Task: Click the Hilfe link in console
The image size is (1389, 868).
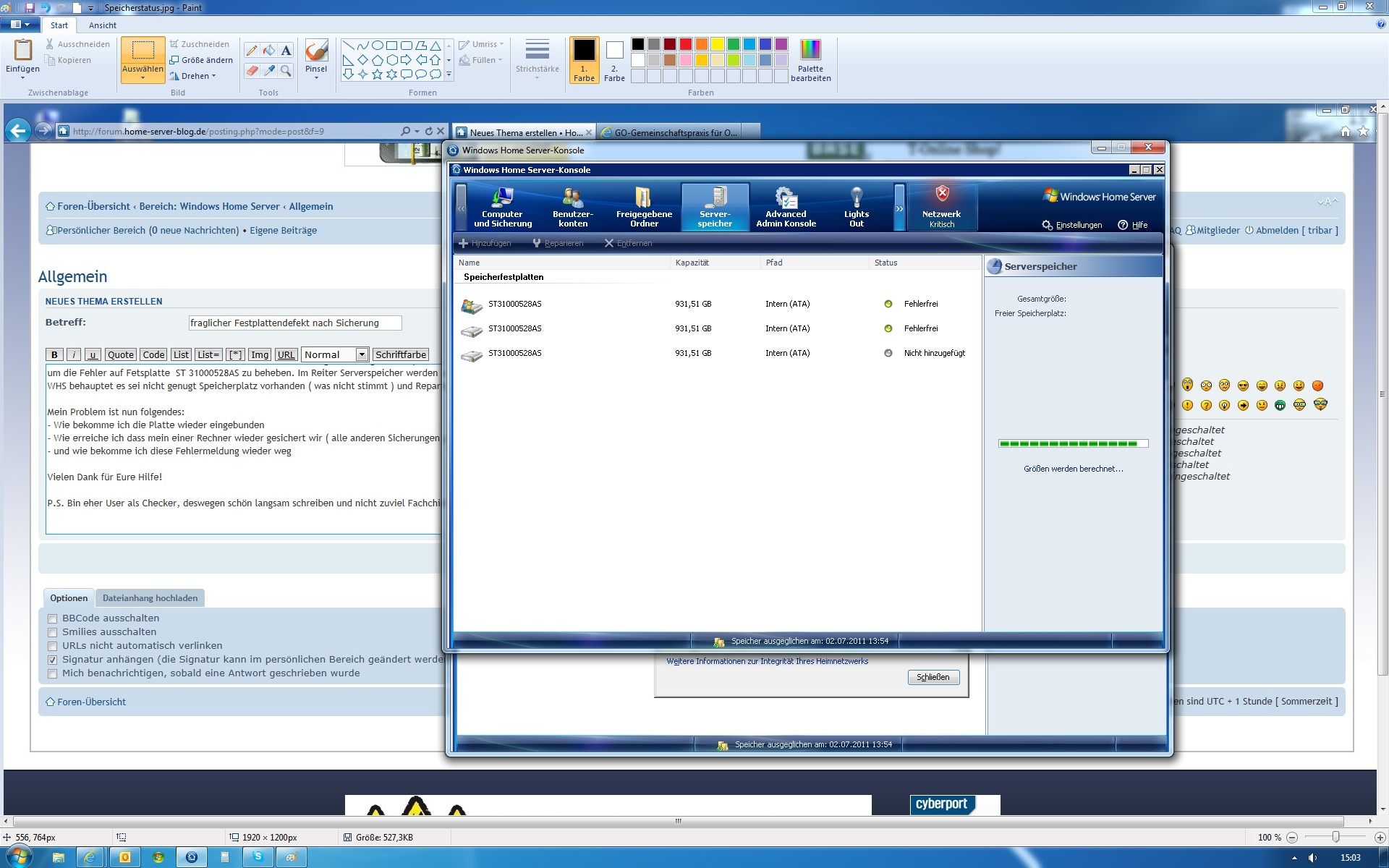Action: click(1133, 225)
